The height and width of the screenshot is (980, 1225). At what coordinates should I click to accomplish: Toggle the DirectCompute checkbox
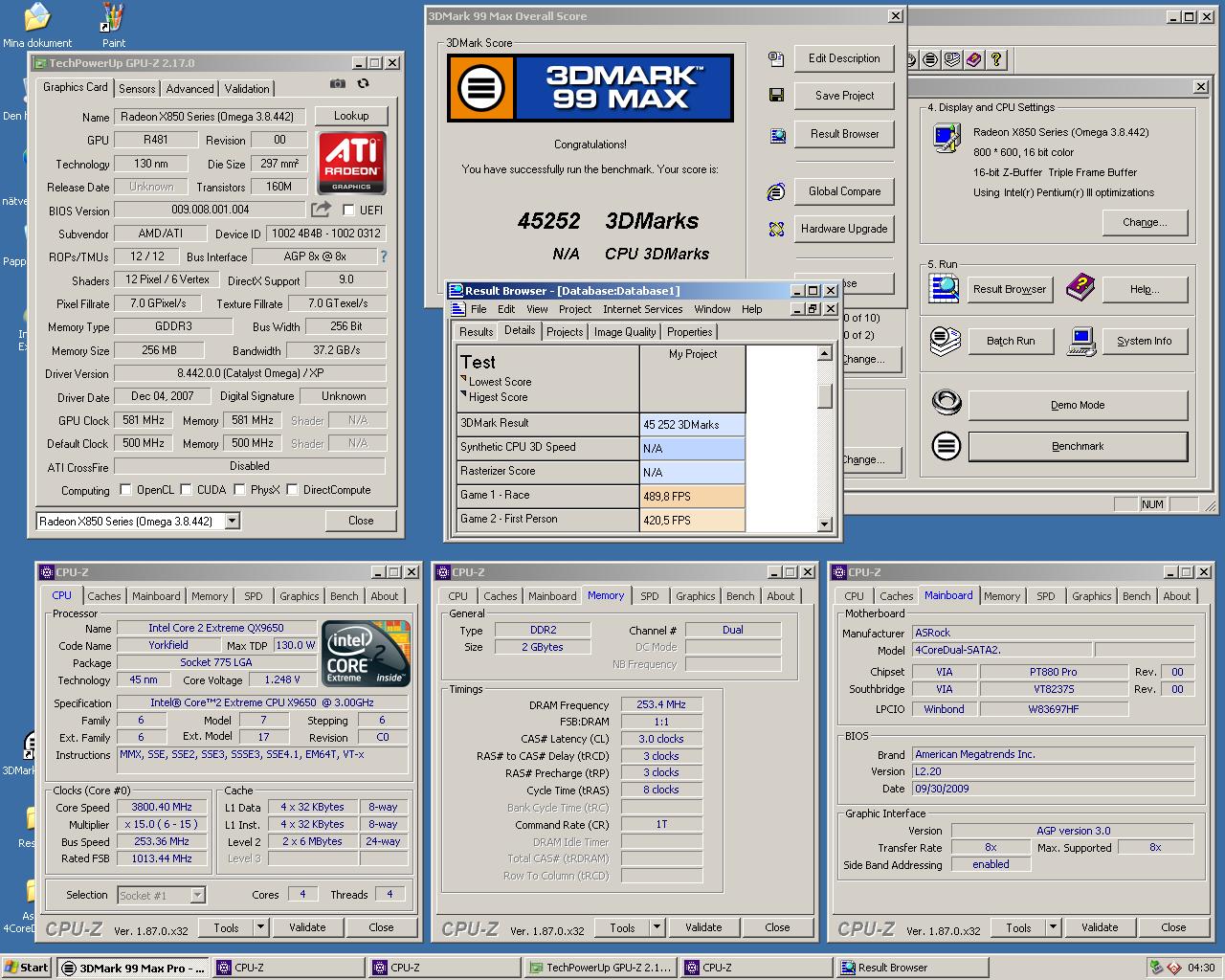[292, 490]
